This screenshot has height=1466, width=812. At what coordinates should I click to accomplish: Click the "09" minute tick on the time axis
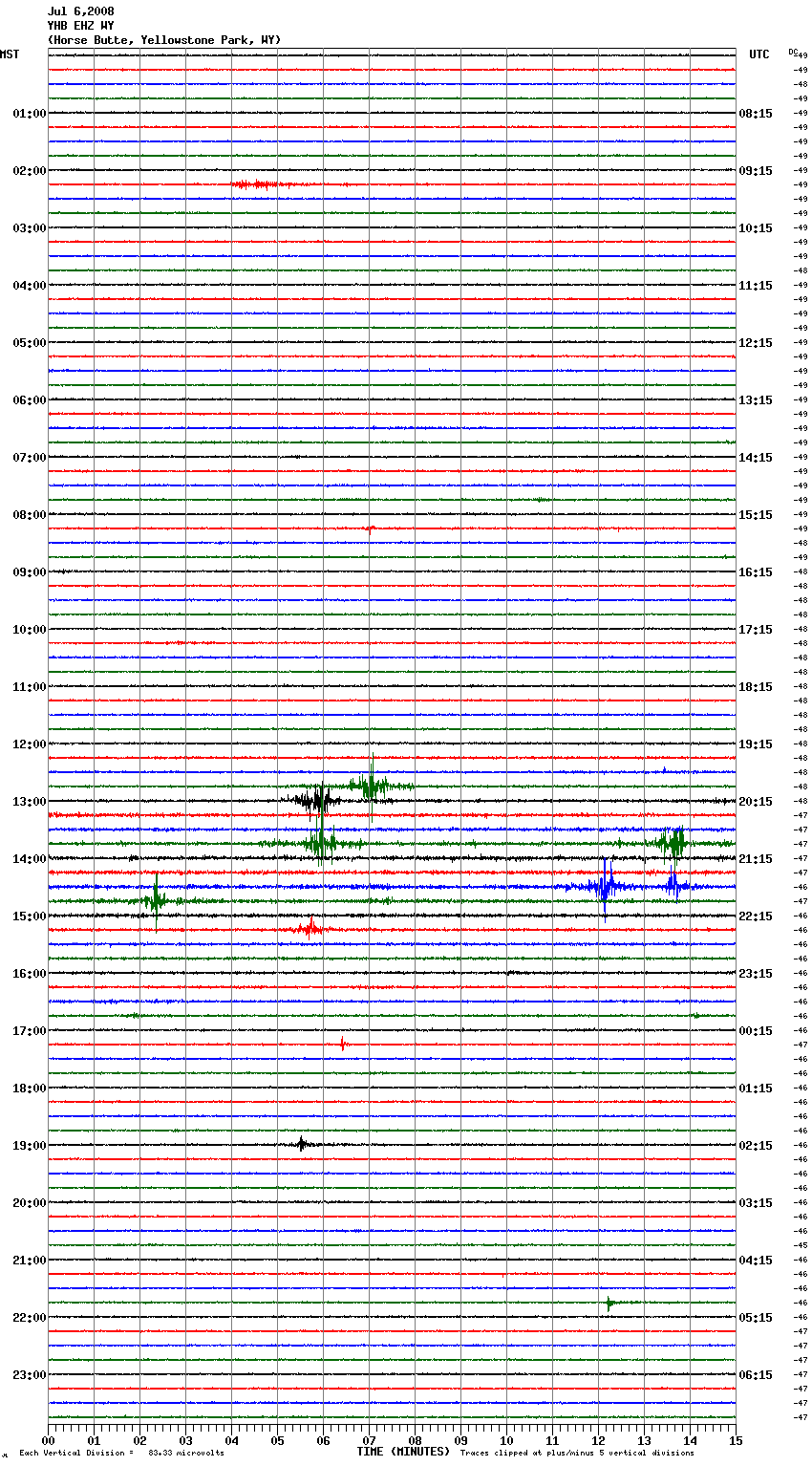[460, 1440]
